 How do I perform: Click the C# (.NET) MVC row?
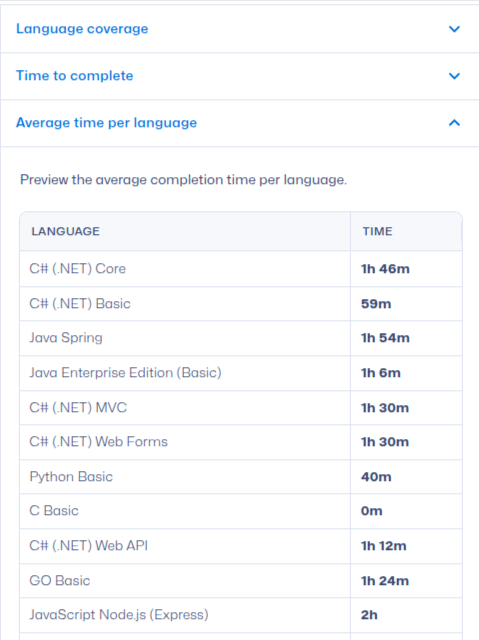click(241, 407)
